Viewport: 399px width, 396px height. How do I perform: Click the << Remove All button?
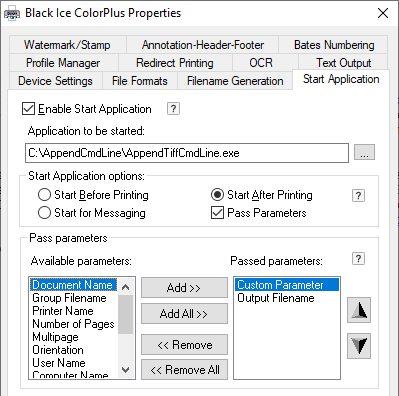(x=184, y=370)
